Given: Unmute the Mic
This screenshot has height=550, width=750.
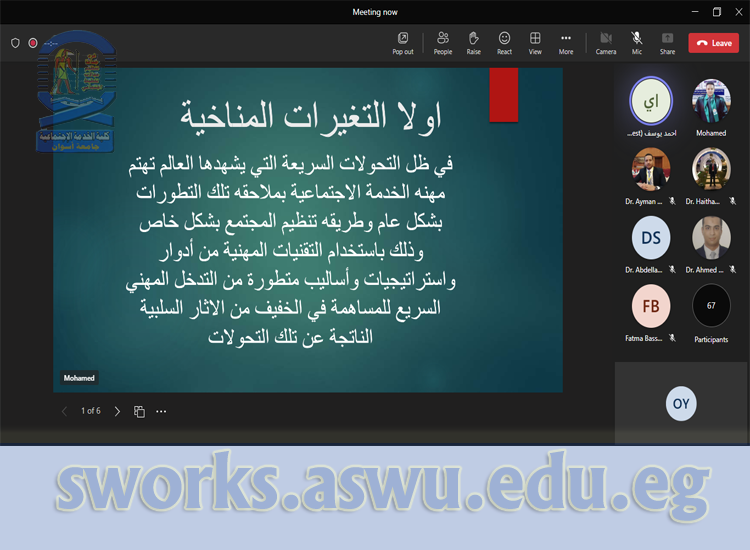Looking at the screenshot, I should click(636, 42).
